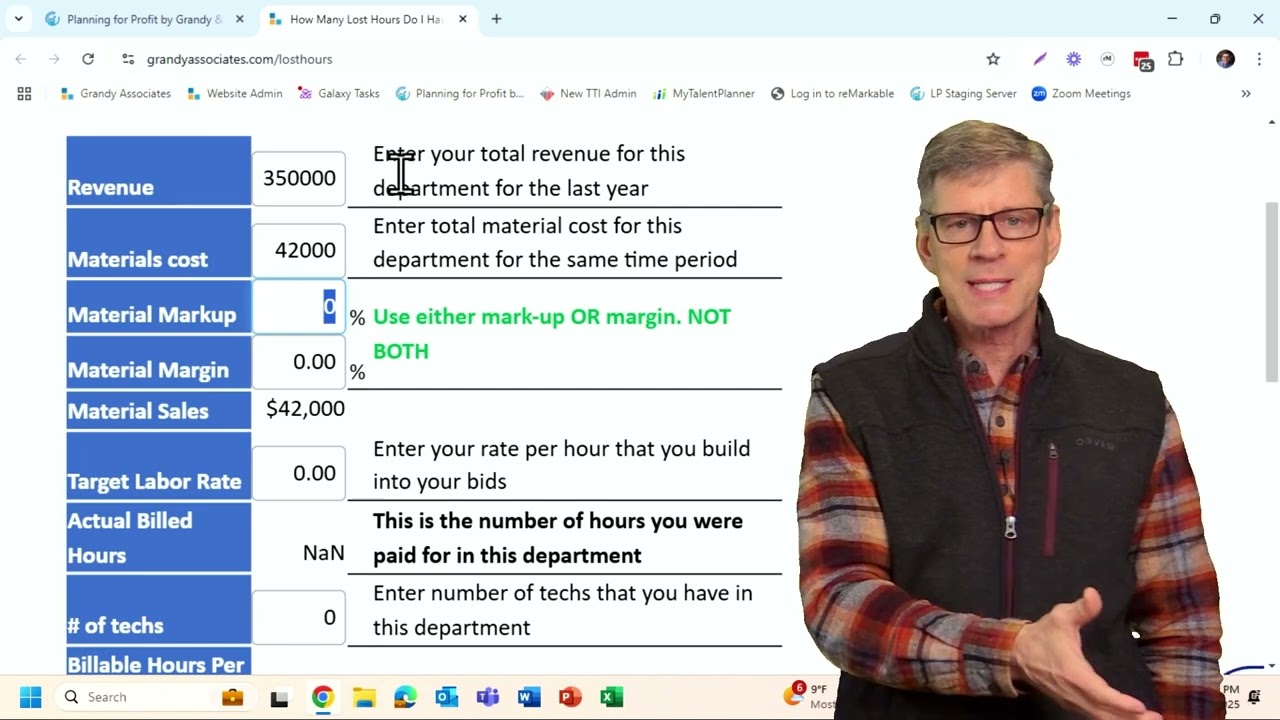This screenshot has width=1280, height=720.
Task: Open Microsoft Edge from taskbar
Action: [x=405, y=697]
